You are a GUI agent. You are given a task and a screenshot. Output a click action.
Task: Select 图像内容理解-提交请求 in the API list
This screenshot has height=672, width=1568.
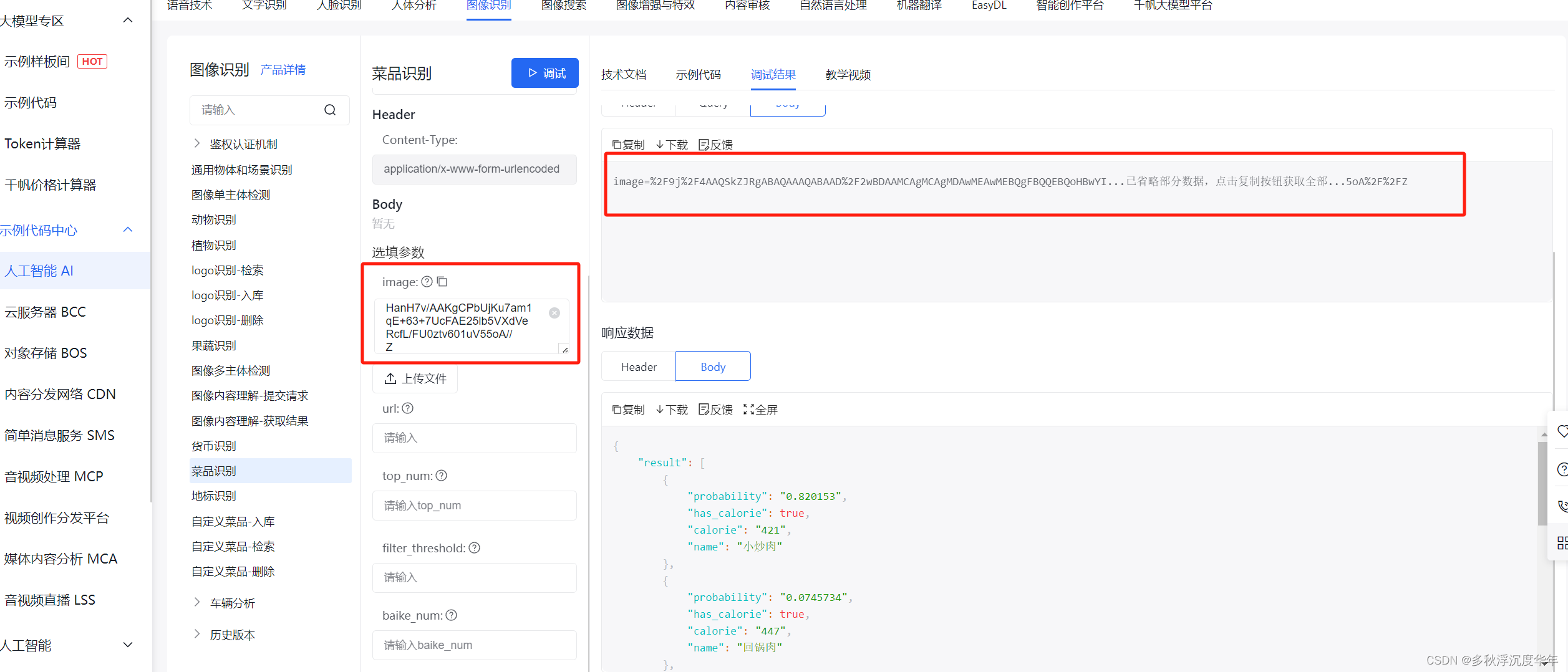click(x=250, y=395)
